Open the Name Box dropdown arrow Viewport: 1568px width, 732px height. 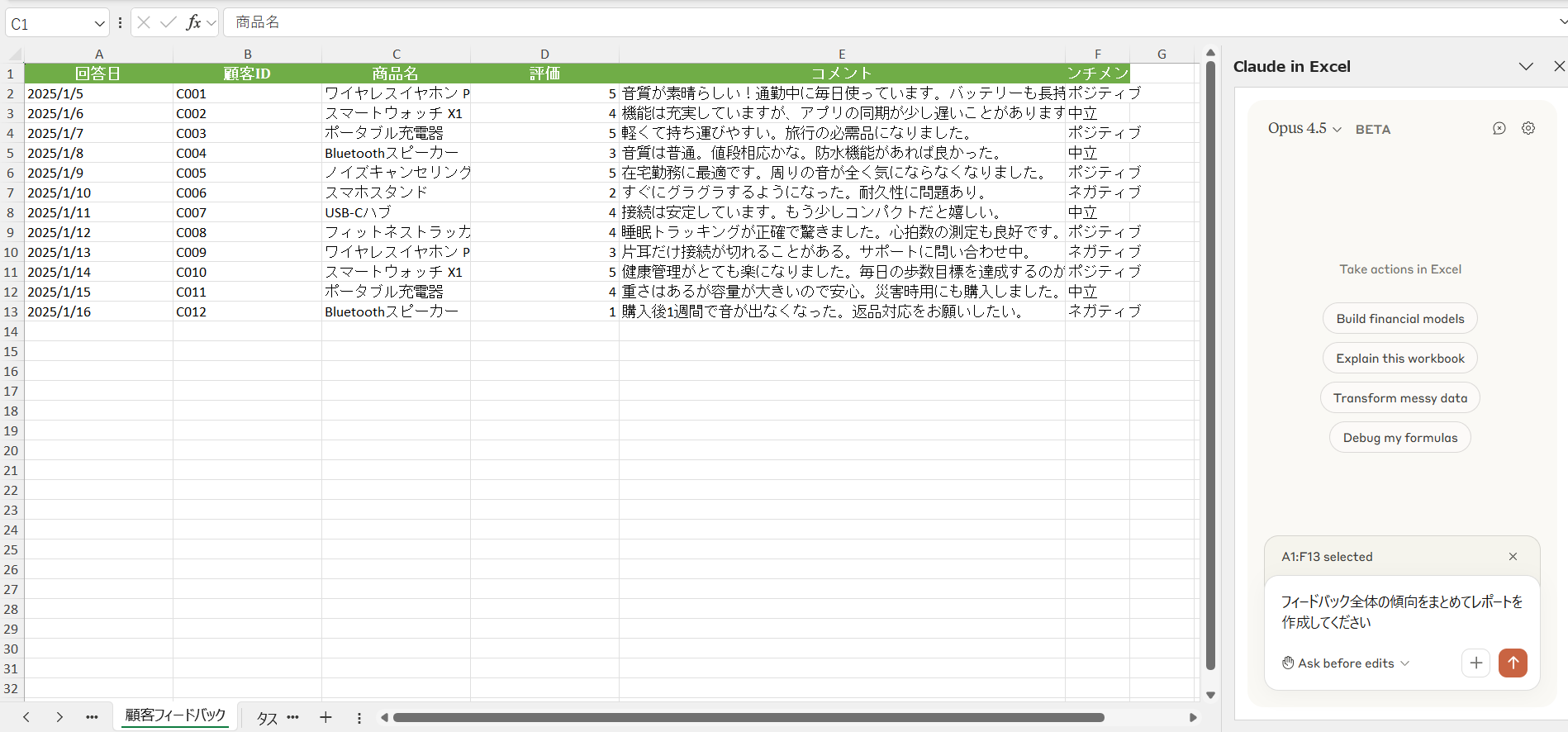click(x=99, y=24)
